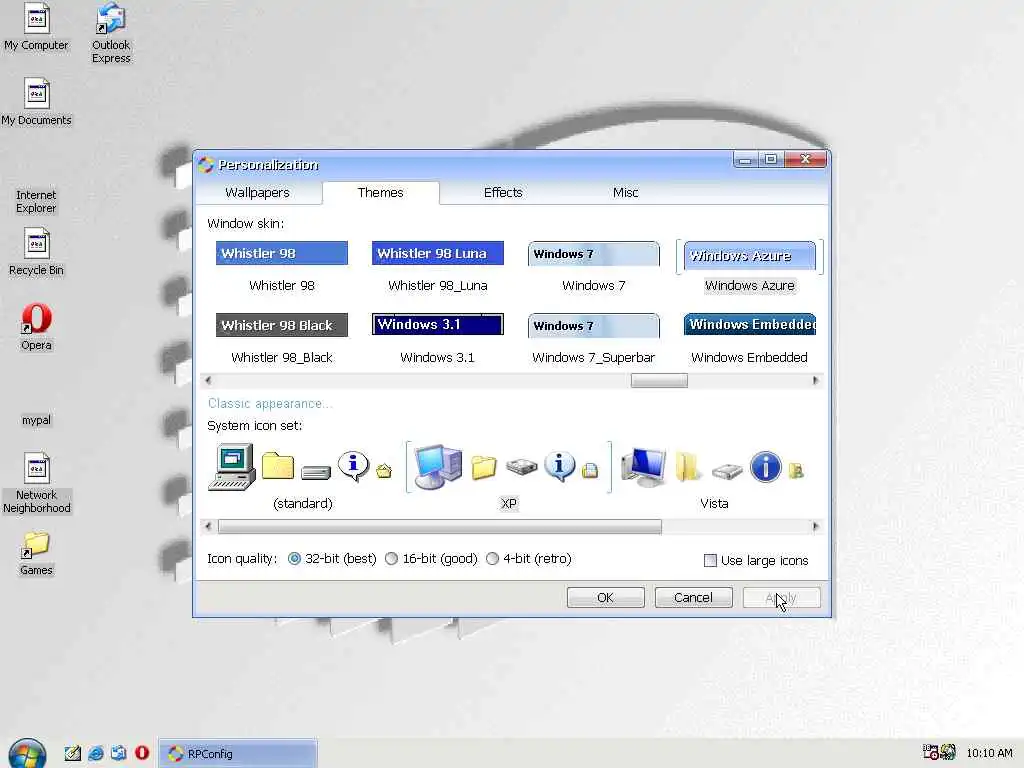Launch Opera from desktop icon
The height and width of the screenshot is (768, 1024).
pos(36,327)
